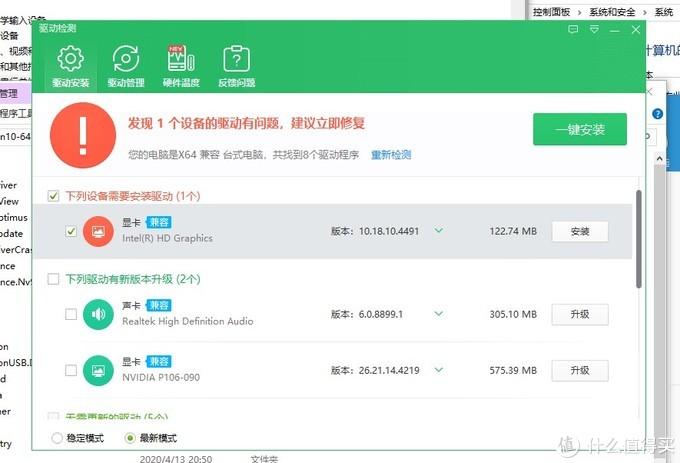Image resolution: width=680 pixels, height=463 pixels.
Task: Check the 下列驱动有新版本升级 group checkbox
Action: 54,279
